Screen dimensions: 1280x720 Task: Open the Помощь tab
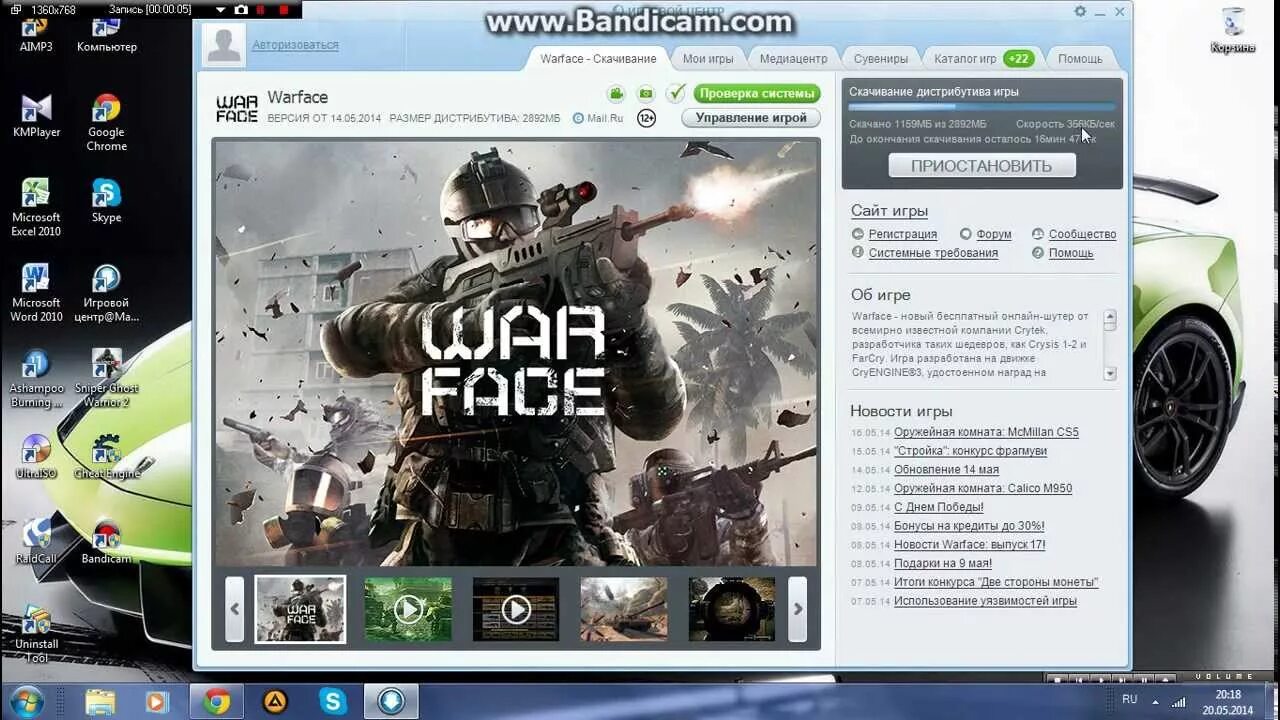[1080, 58]
